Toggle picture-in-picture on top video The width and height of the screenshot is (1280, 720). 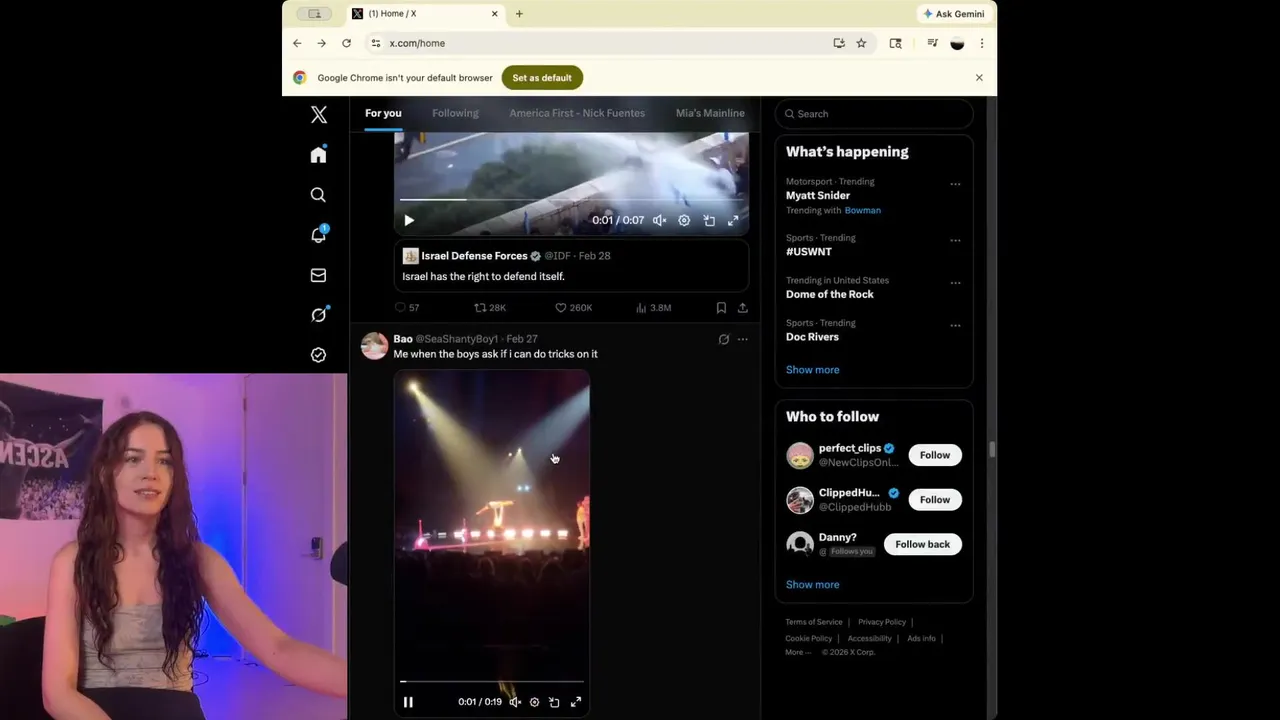[x=709, y=220]
